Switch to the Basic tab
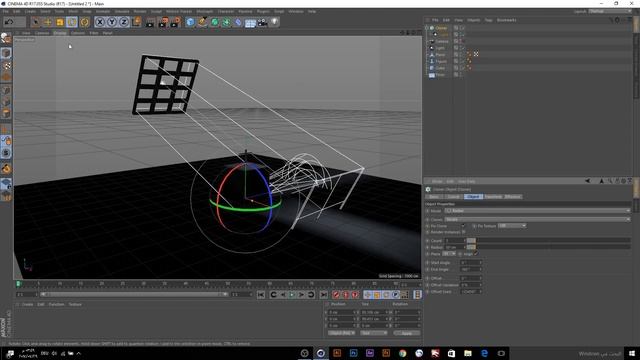The width and height of the screenshot is (640, 360). (434, 197)
